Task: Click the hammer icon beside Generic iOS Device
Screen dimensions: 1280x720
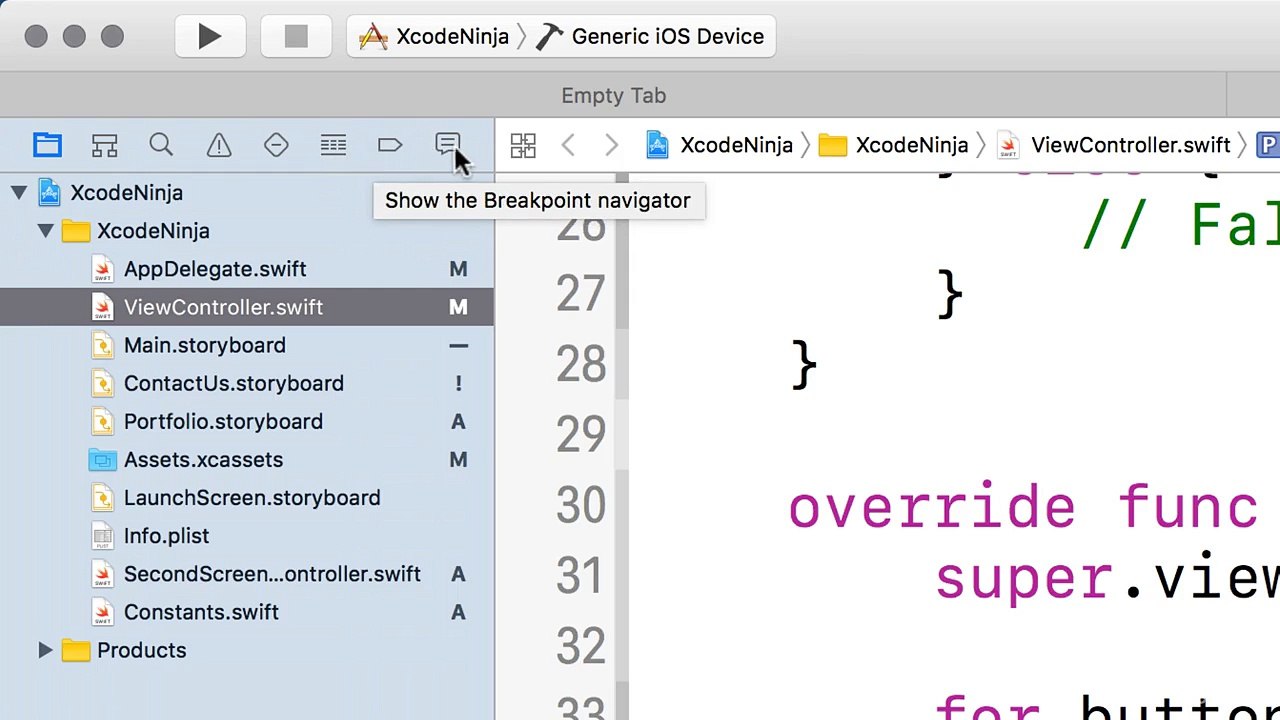Action: [x=550, y=37]
